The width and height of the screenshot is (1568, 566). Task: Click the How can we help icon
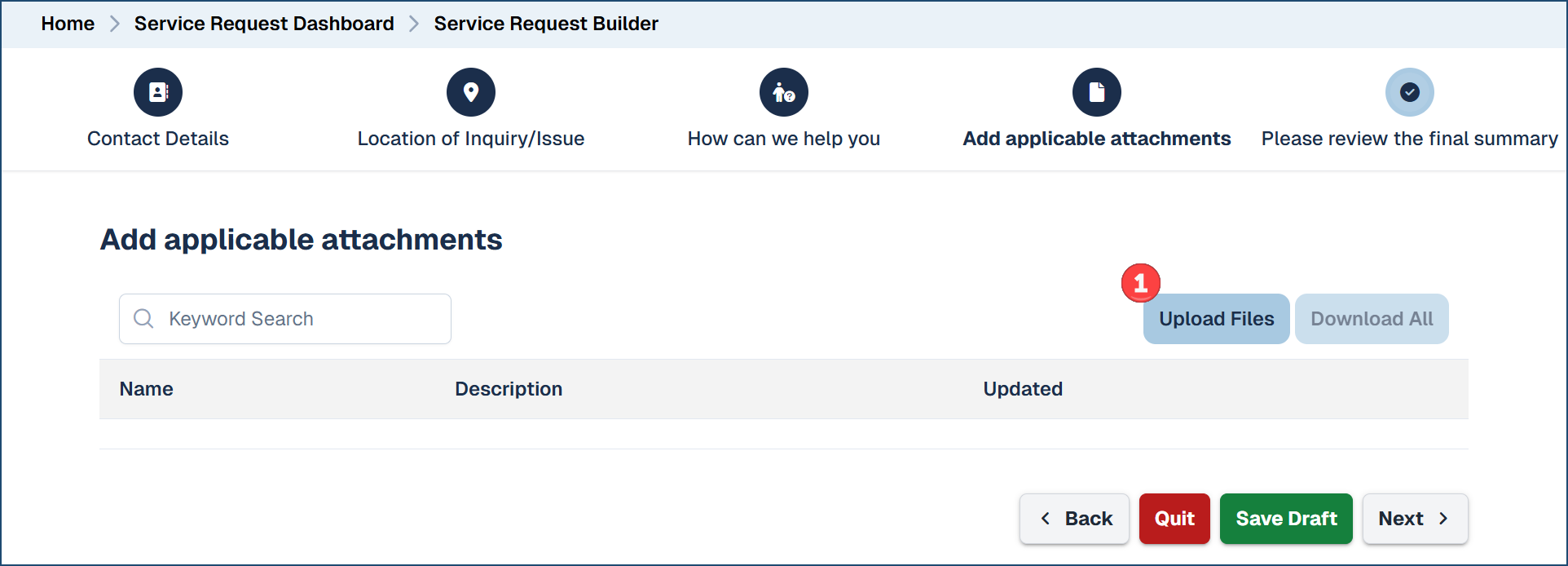(x=784, y=92)
